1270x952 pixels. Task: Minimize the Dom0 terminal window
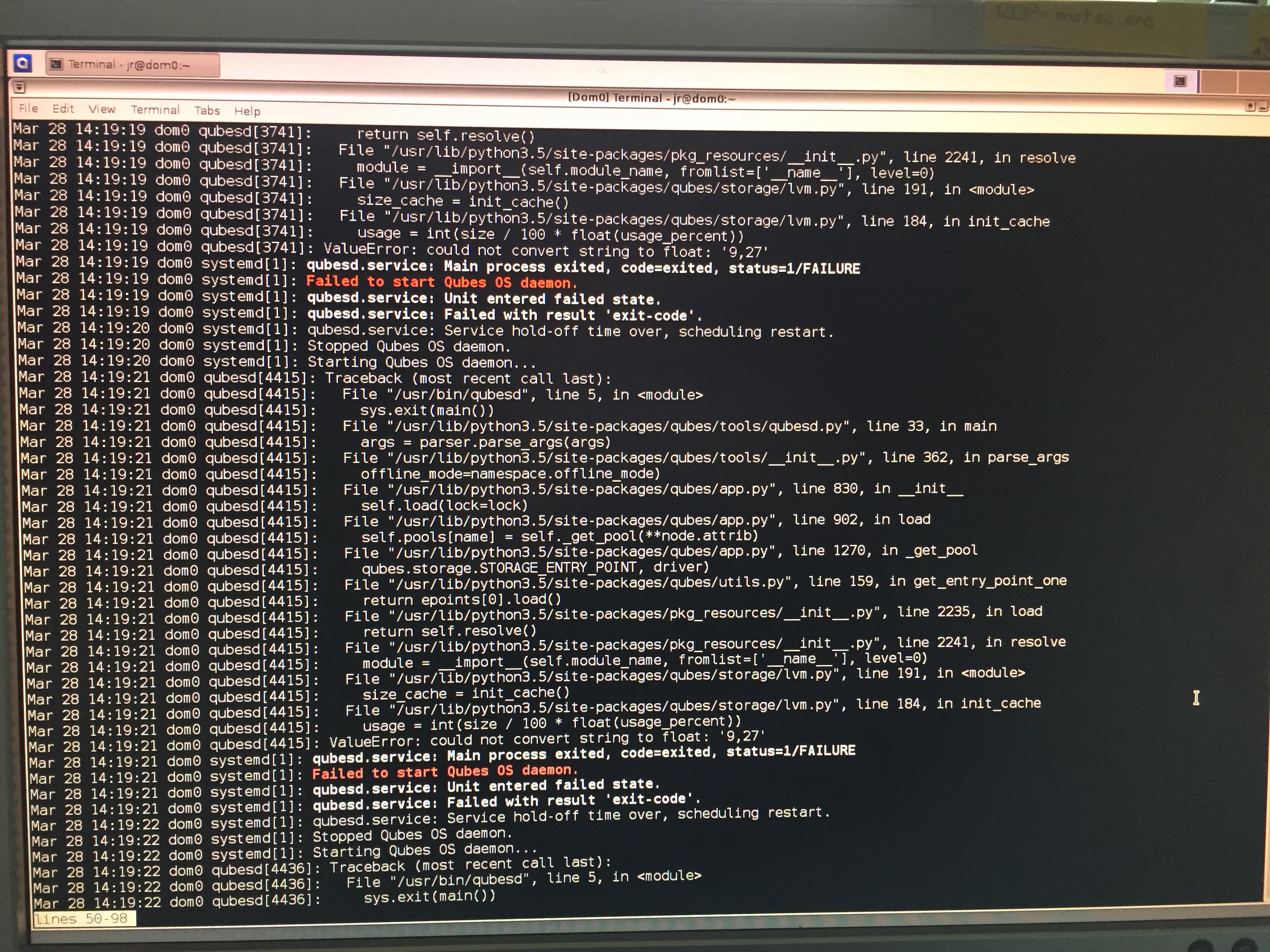point(1263,107)
